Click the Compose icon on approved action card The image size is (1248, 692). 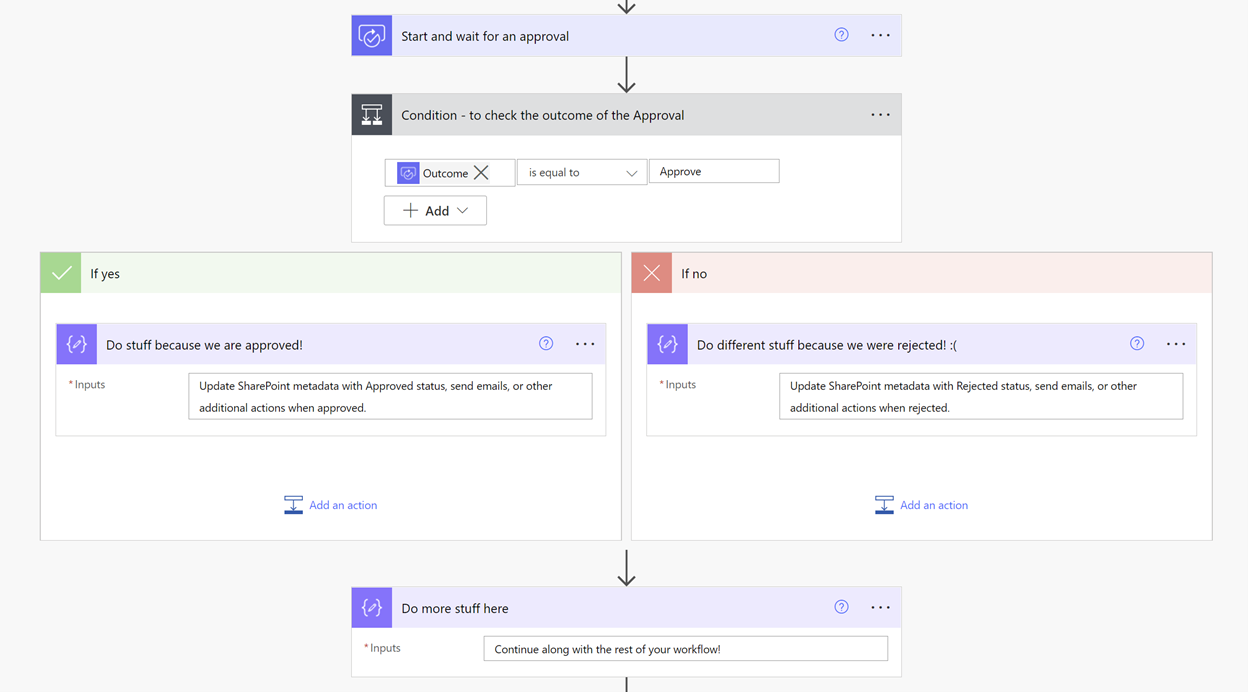coord(76,343)
